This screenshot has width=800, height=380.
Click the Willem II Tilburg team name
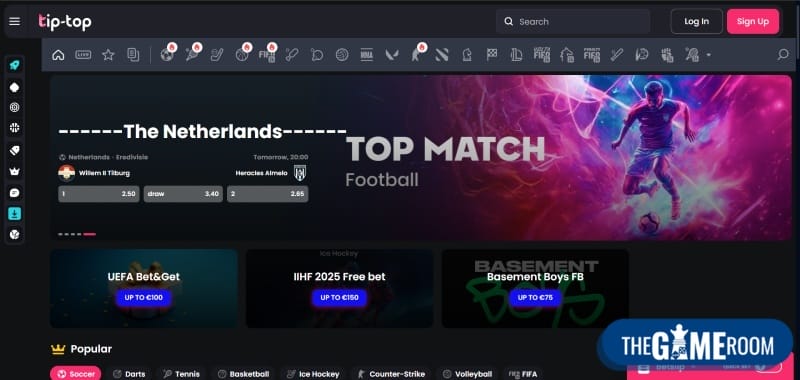point(104,173)
